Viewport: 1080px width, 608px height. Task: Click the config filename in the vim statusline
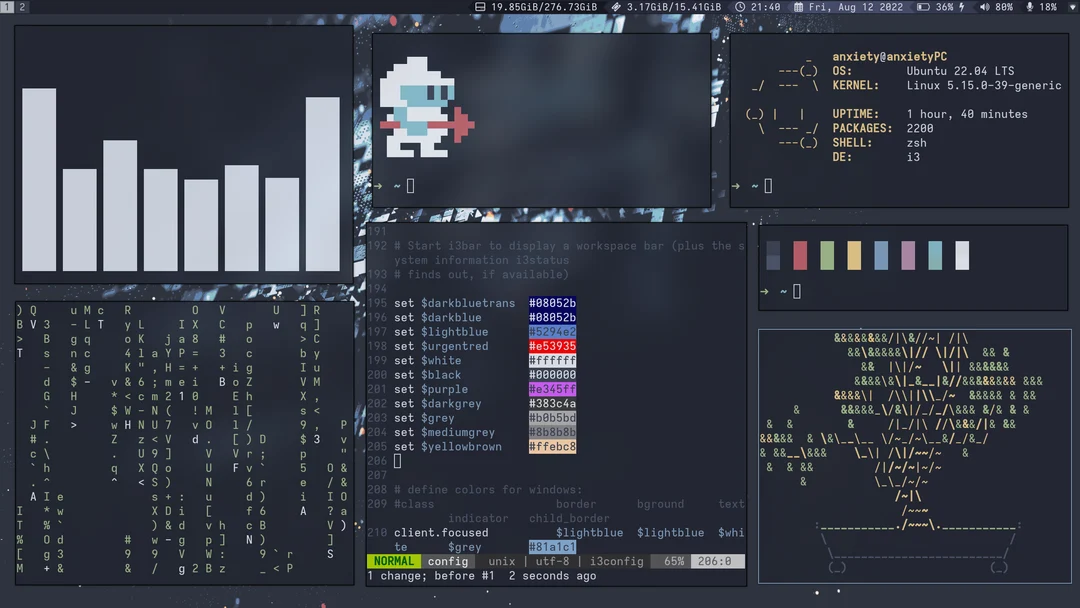[448, 561]
